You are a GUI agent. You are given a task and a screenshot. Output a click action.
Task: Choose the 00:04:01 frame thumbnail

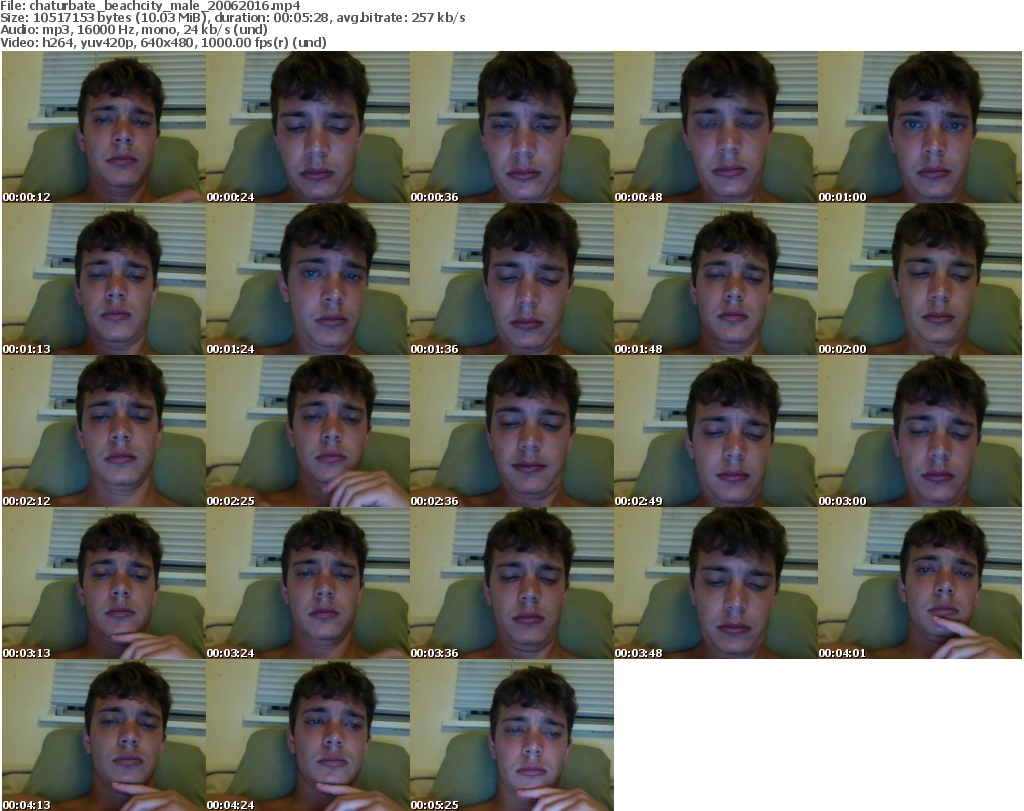(920, 584)
